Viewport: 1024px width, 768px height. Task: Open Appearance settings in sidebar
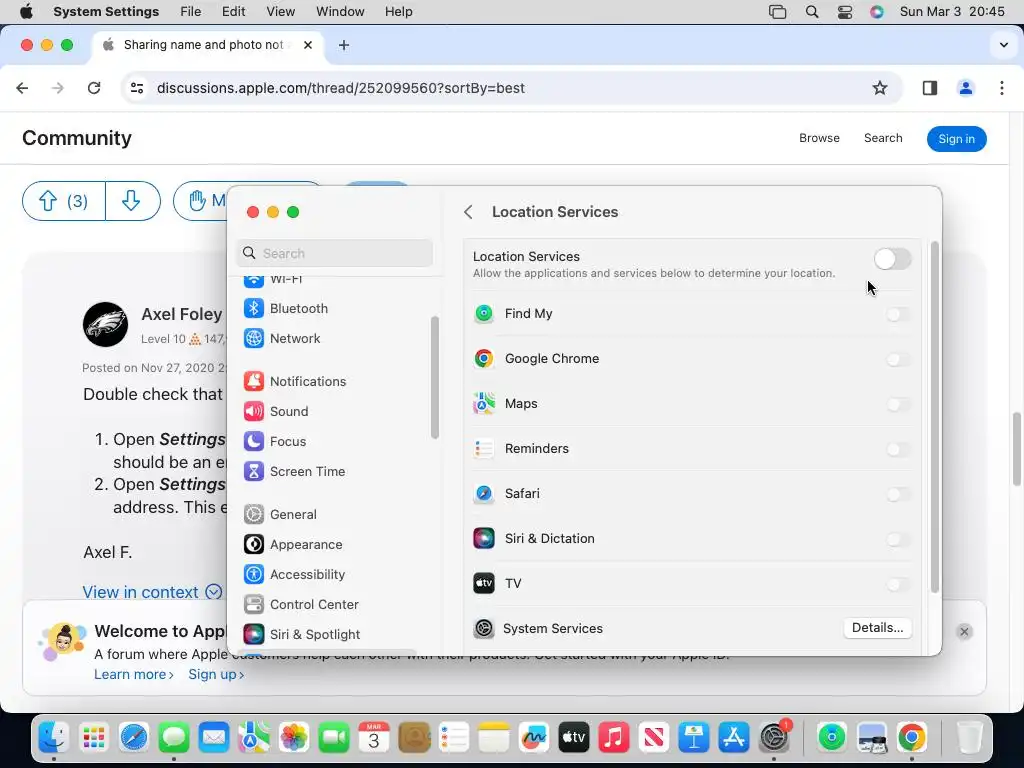293,545
